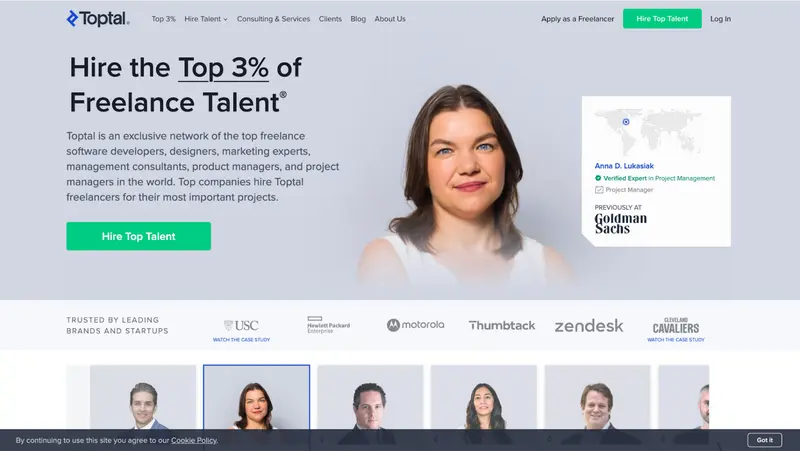The width and height of the screenshot is (800, 451).
Task: Open Consulting & Services menu item
Action: tap(273, 19)
